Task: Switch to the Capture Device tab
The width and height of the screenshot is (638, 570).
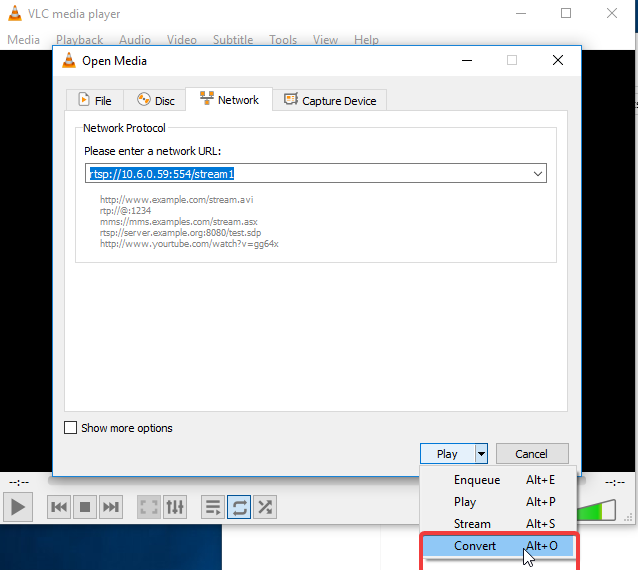Action: pos(330,100)
